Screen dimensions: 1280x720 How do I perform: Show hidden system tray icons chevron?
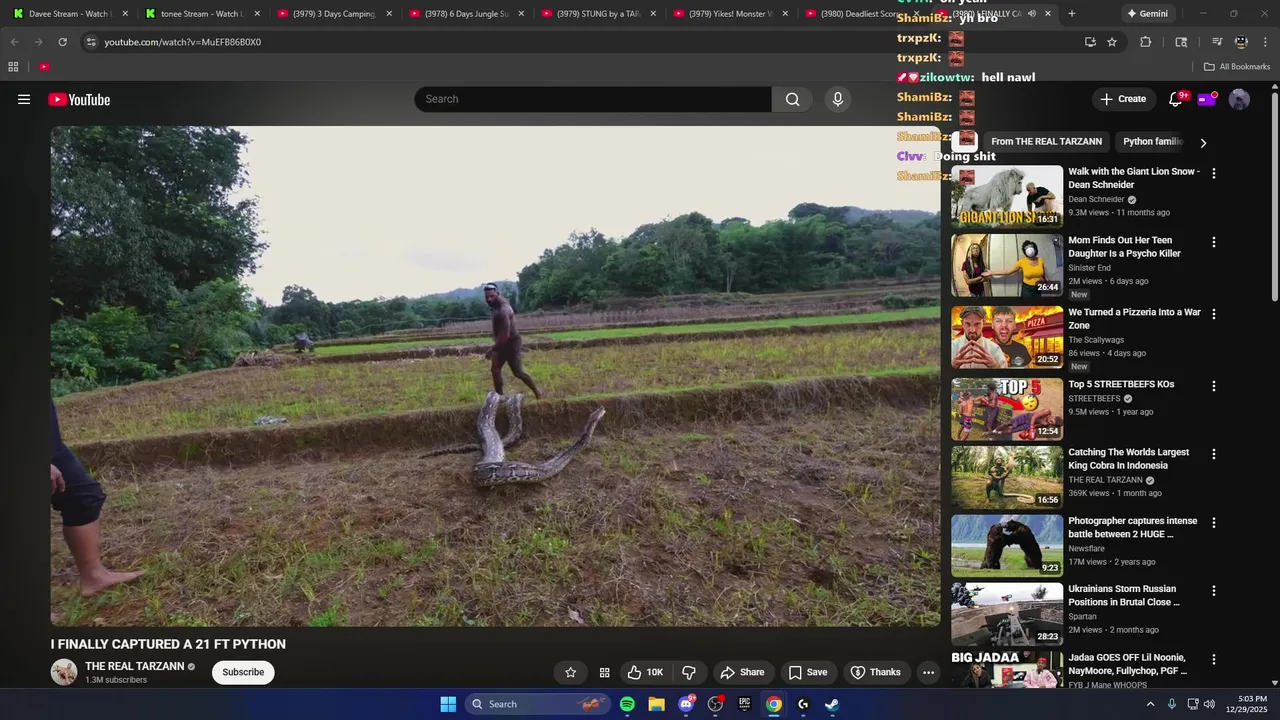tap(1150, 704)
